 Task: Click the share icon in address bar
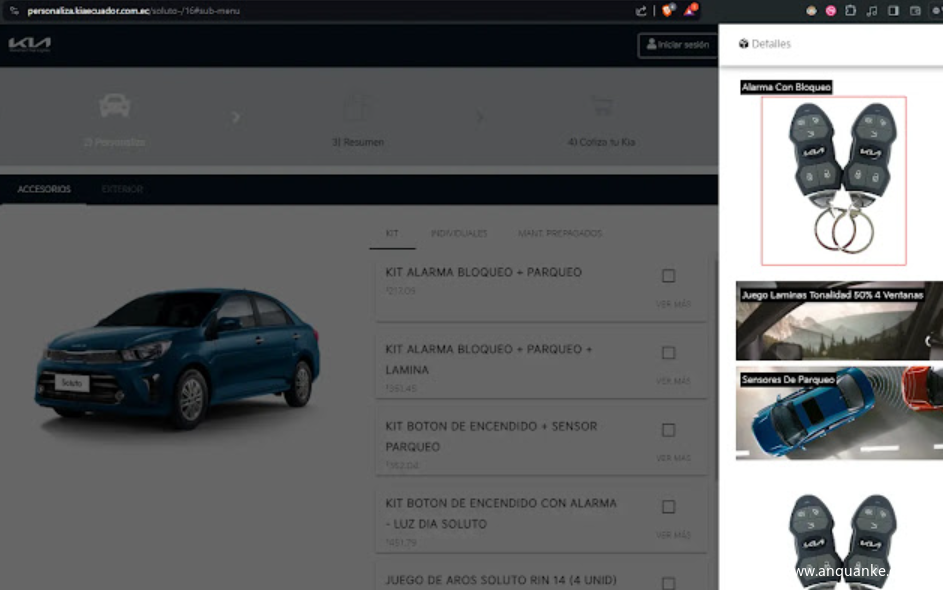click(641, 11)
